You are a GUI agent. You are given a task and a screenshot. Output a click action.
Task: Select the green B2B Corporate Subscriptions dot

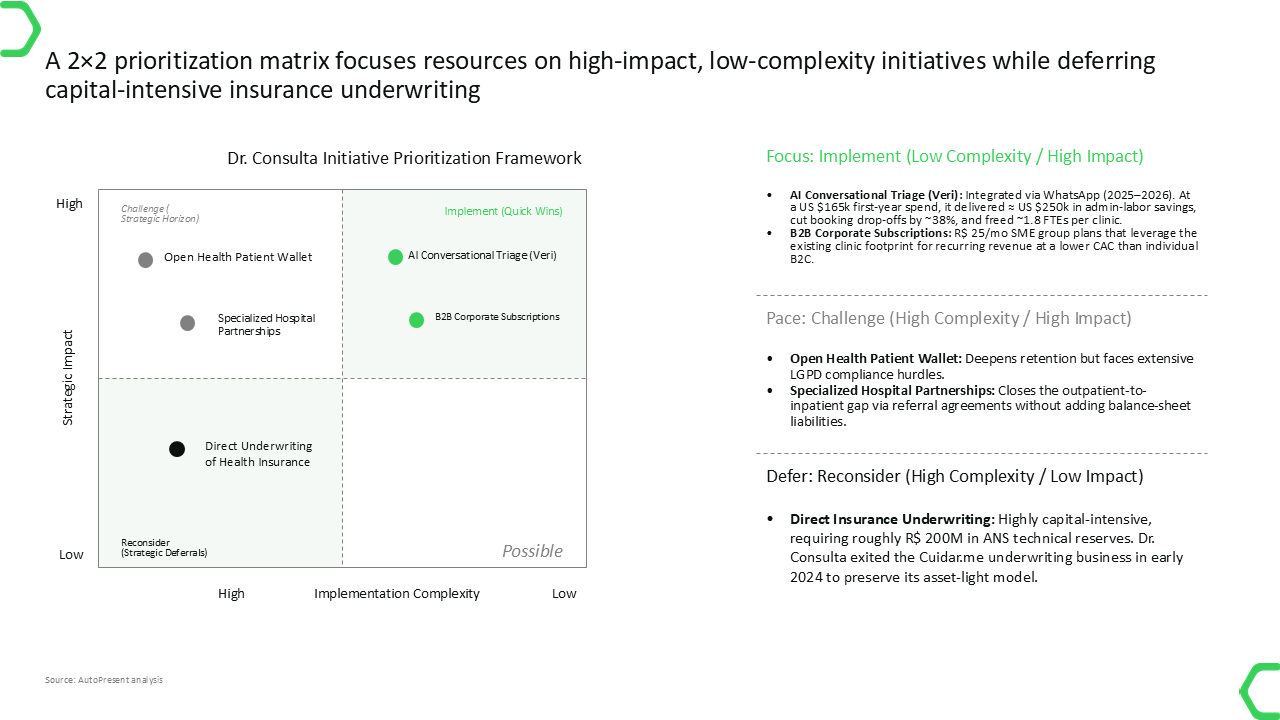point(416,320)
